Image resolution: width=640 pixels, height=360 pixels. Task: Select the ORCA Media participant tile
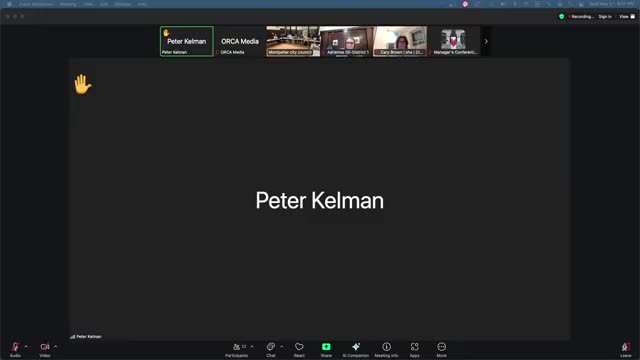coord(240,41)
